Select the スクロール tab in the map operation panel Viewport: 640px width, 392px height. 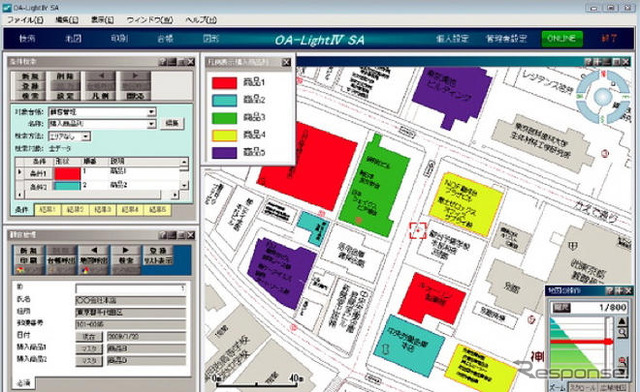[582, 388]
